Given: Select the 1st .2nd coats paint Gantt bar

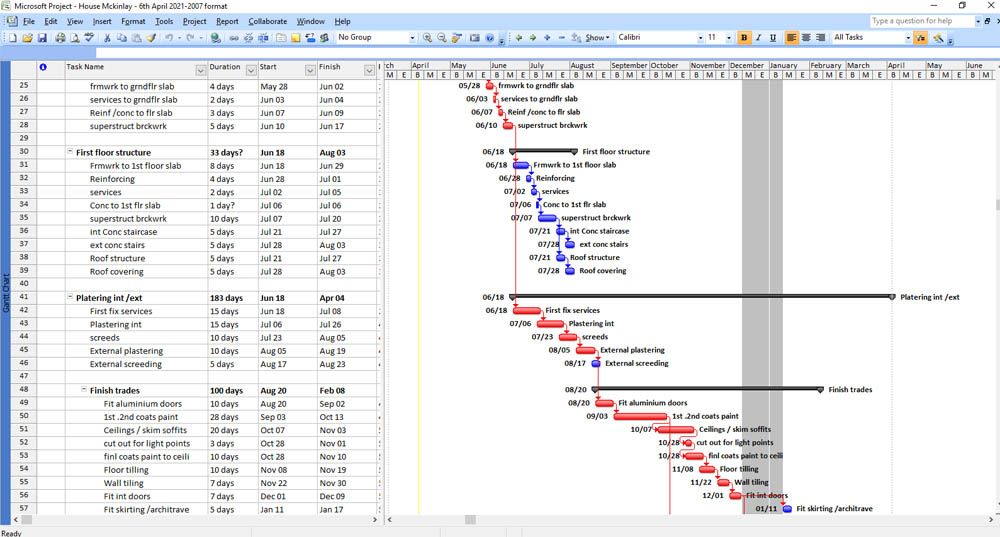Looking at the screenshot, I should [x=640, y=416].
